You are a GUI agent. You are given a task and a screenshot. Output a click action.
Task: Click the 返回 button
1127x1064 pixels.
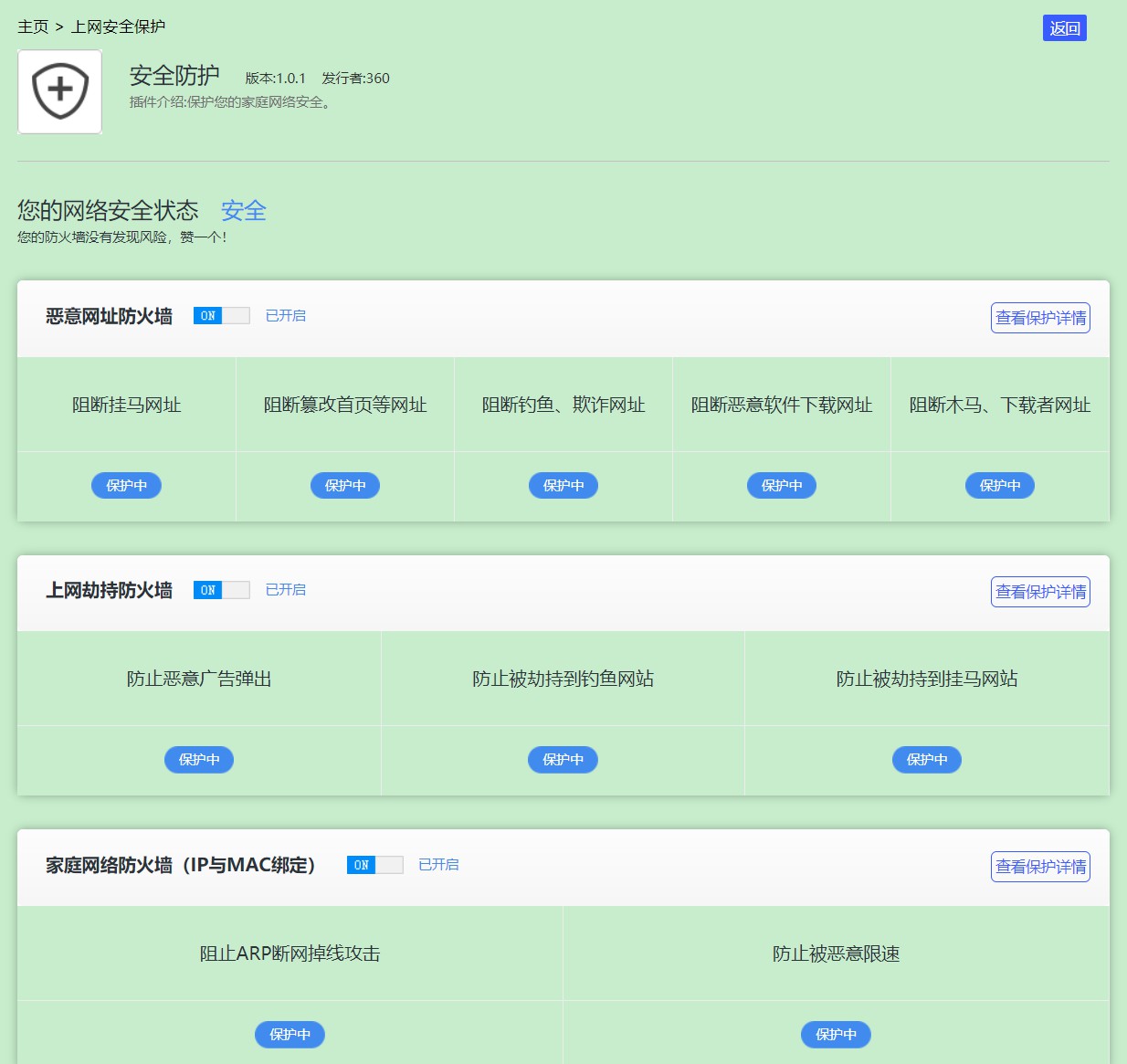1064,28
